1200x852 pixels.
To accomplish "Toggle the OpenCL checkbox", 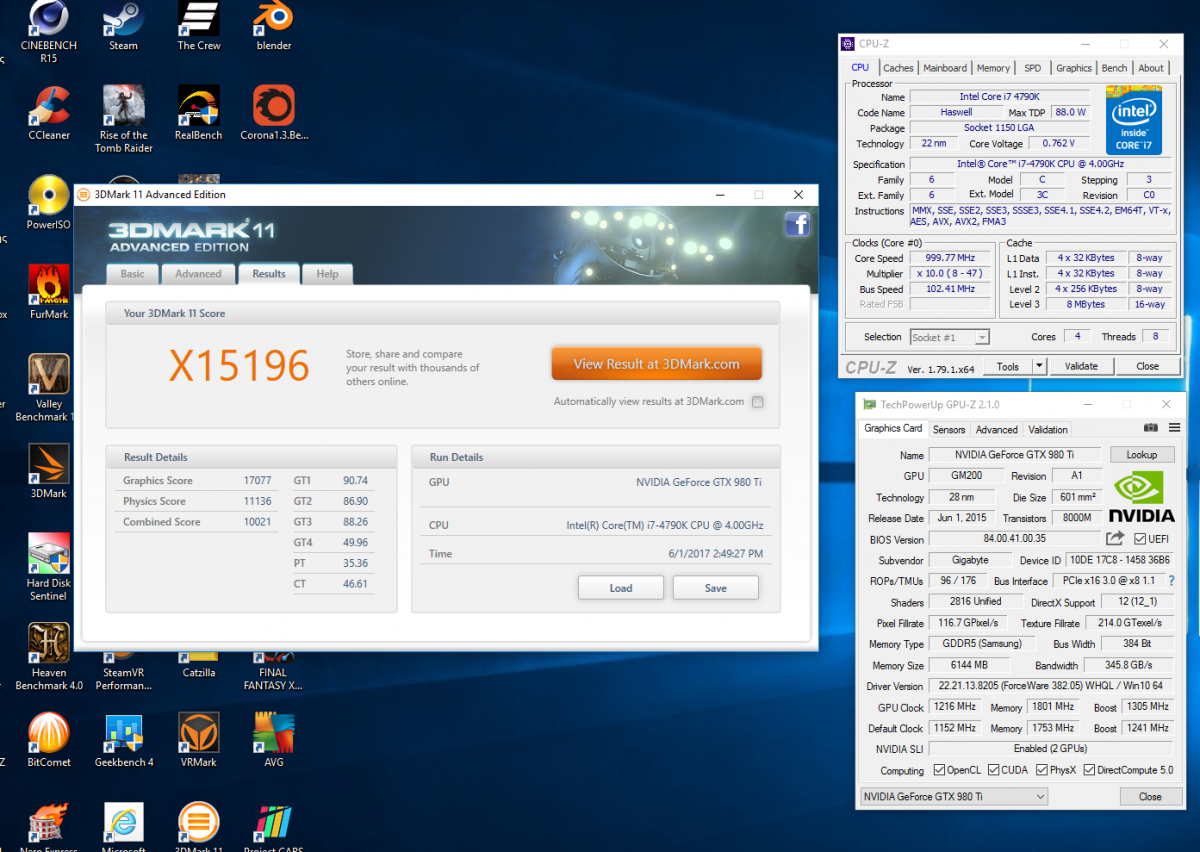I will (x=939, y=770).
